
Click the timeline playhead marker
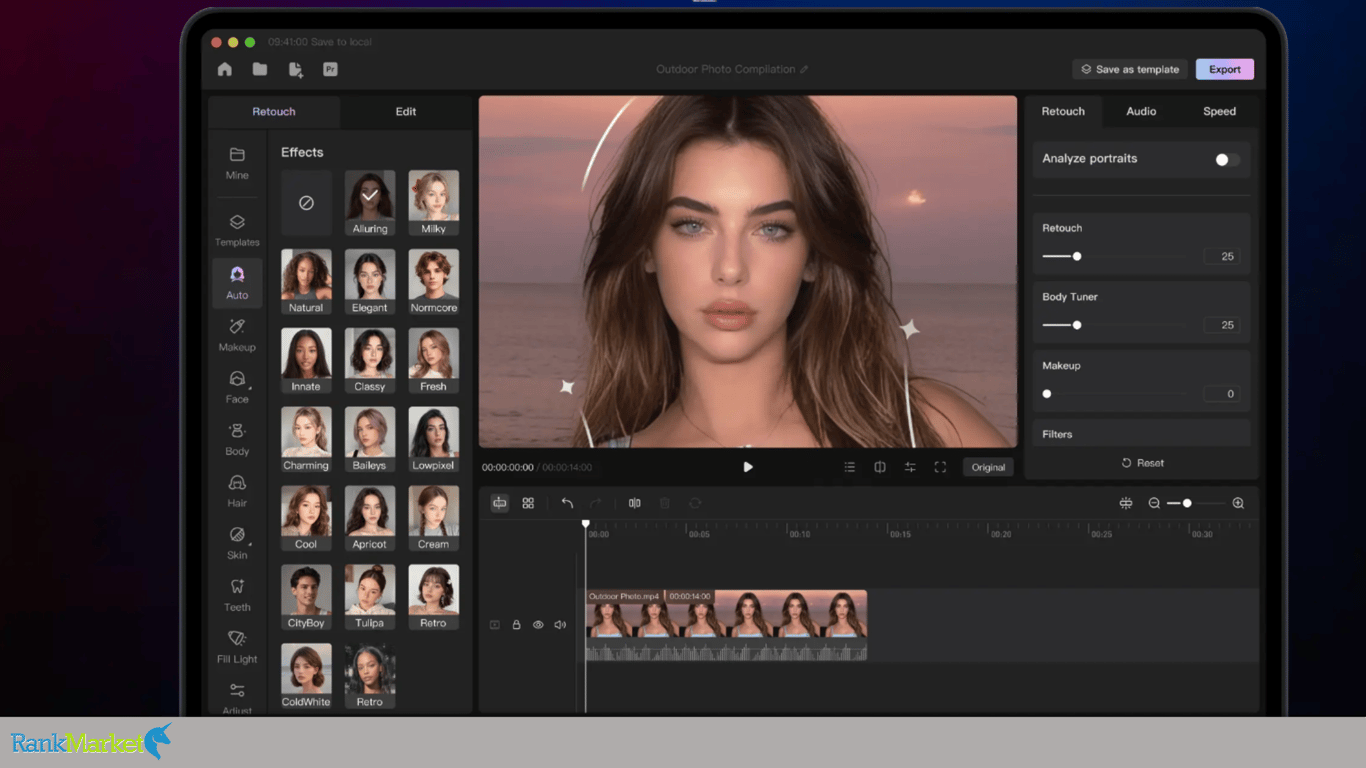pos(586,524)
